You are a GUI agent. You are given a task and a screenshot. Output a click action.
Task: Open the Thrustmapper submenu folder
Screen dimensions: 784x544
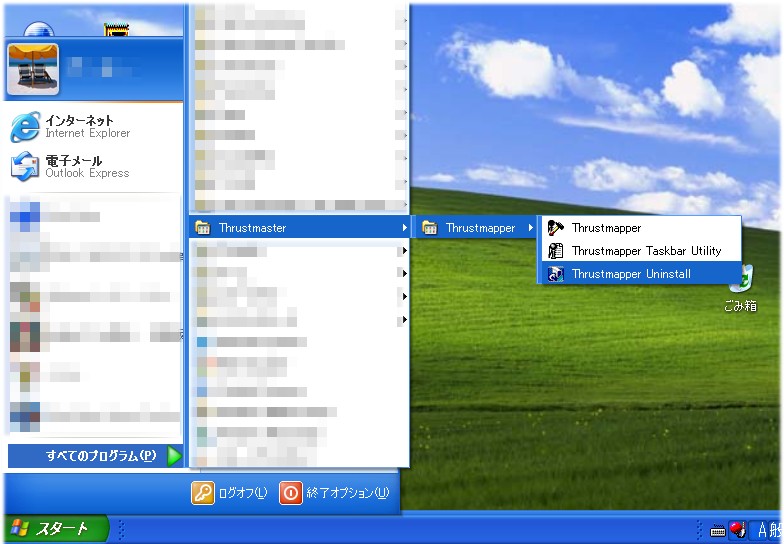pyautogui.click(x=476, y=228)
